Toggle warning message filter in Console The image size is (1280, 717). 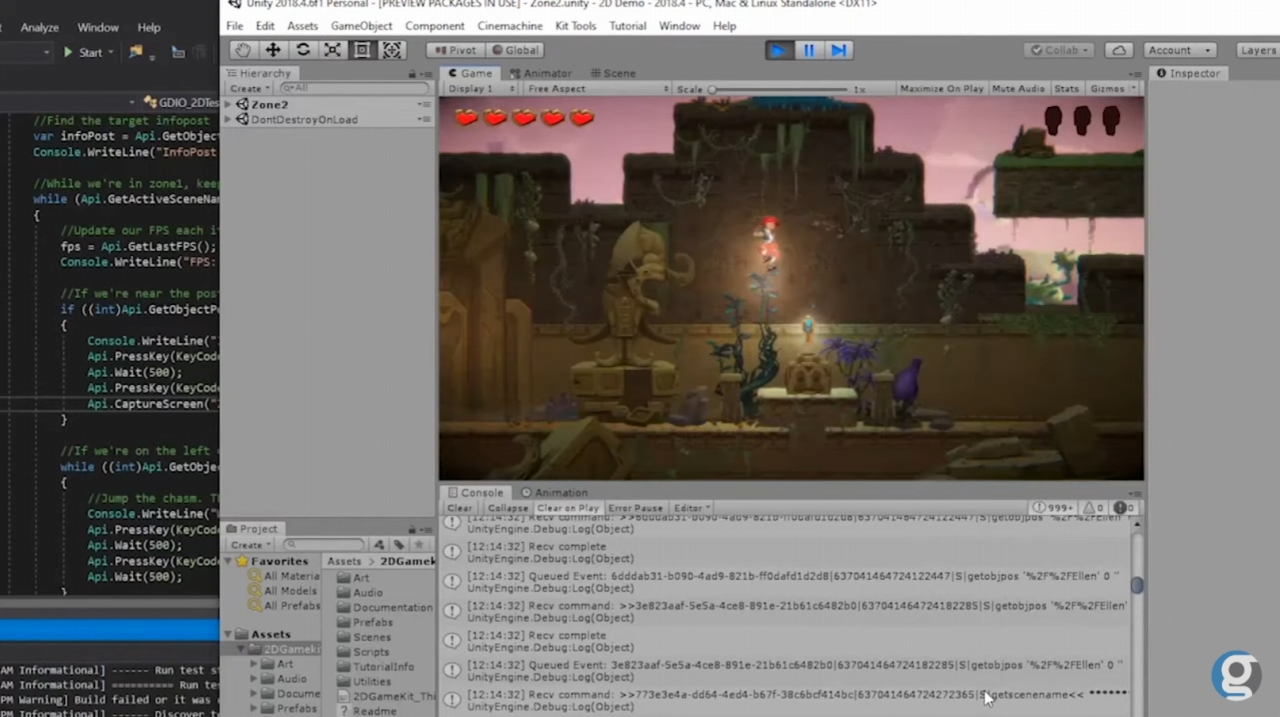click(1094, 508)
